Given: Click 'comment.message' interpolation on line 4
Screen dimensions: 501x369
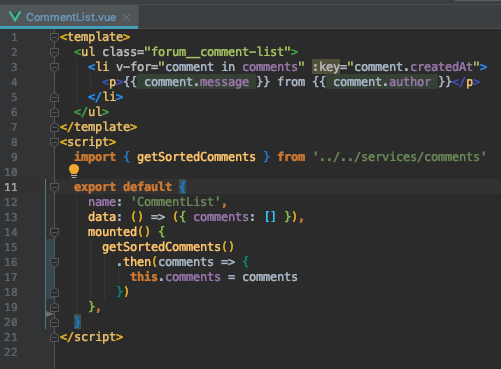Looking at the screenshot, I should point(197,82).
